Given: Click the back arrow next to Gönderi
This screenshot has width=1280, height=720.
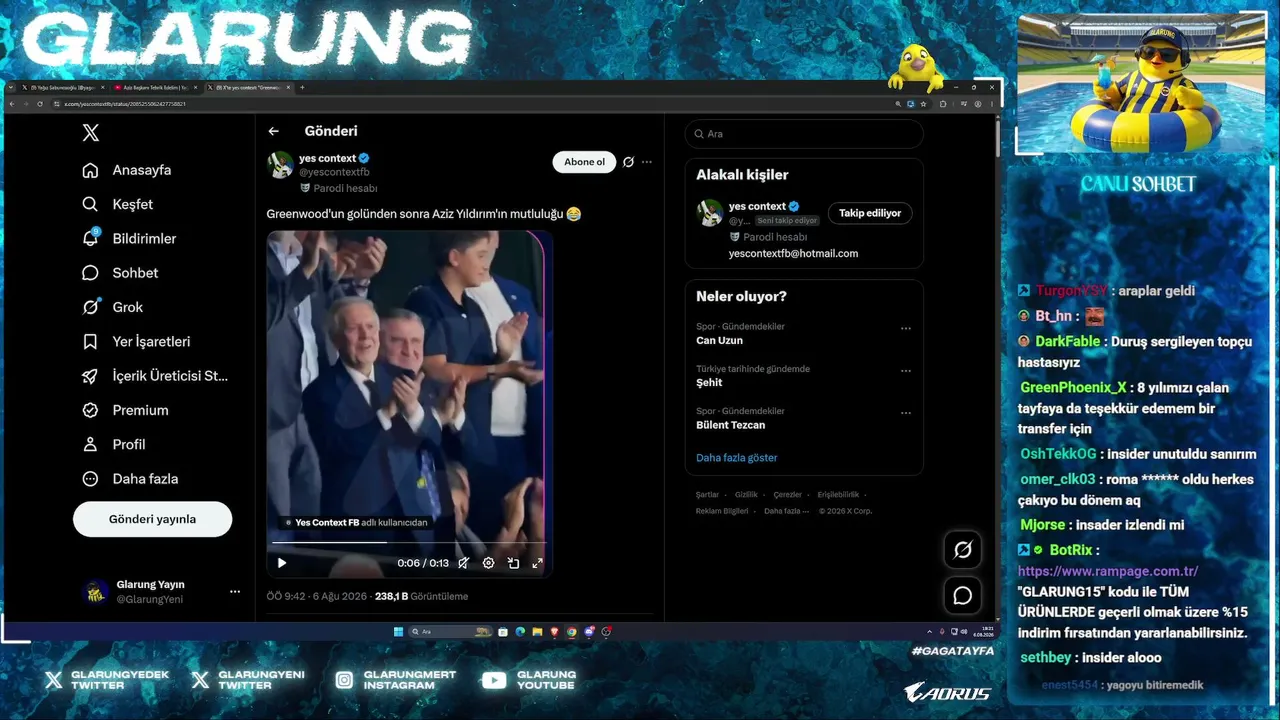Looking at the screenshot, I should (273, 131).
